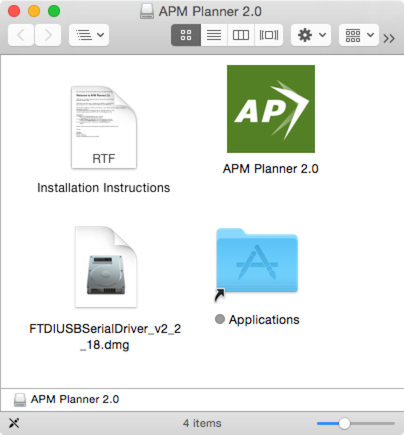Click the tools icon in status bar
This screenshot has width=404, height=435.
coord(14,423)
